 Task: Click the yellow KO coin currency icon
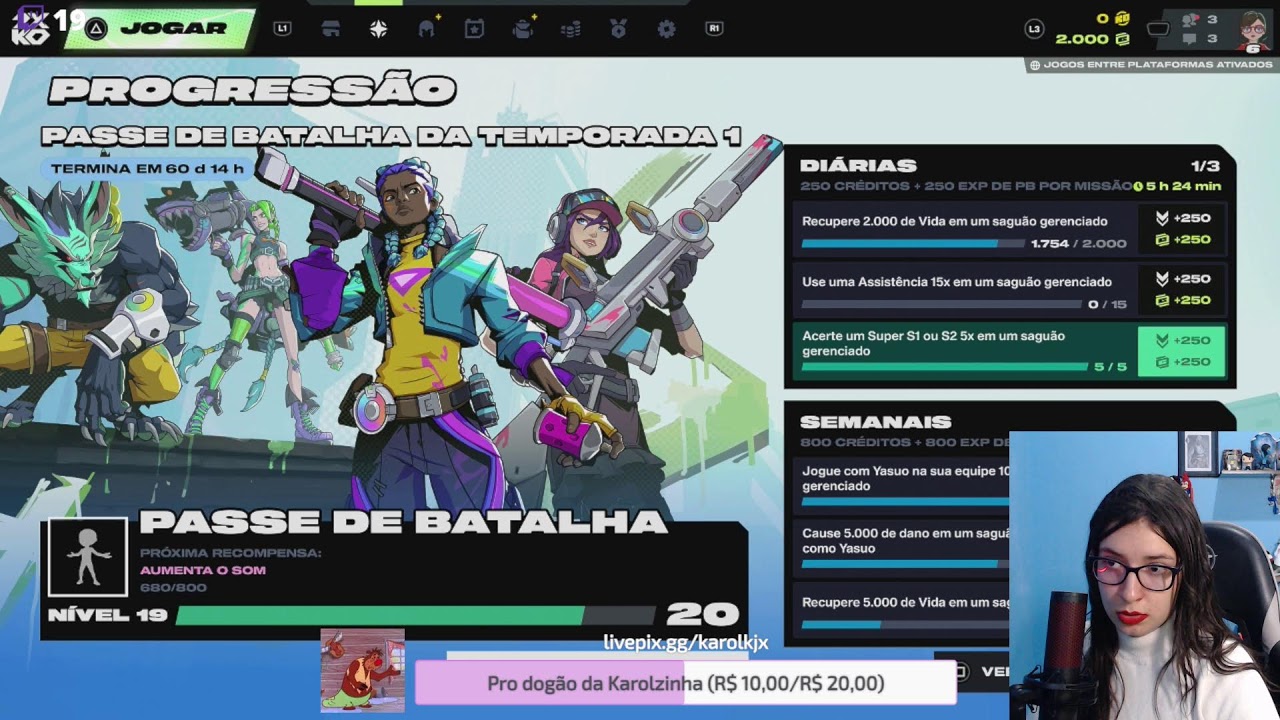click(1122, 18)
